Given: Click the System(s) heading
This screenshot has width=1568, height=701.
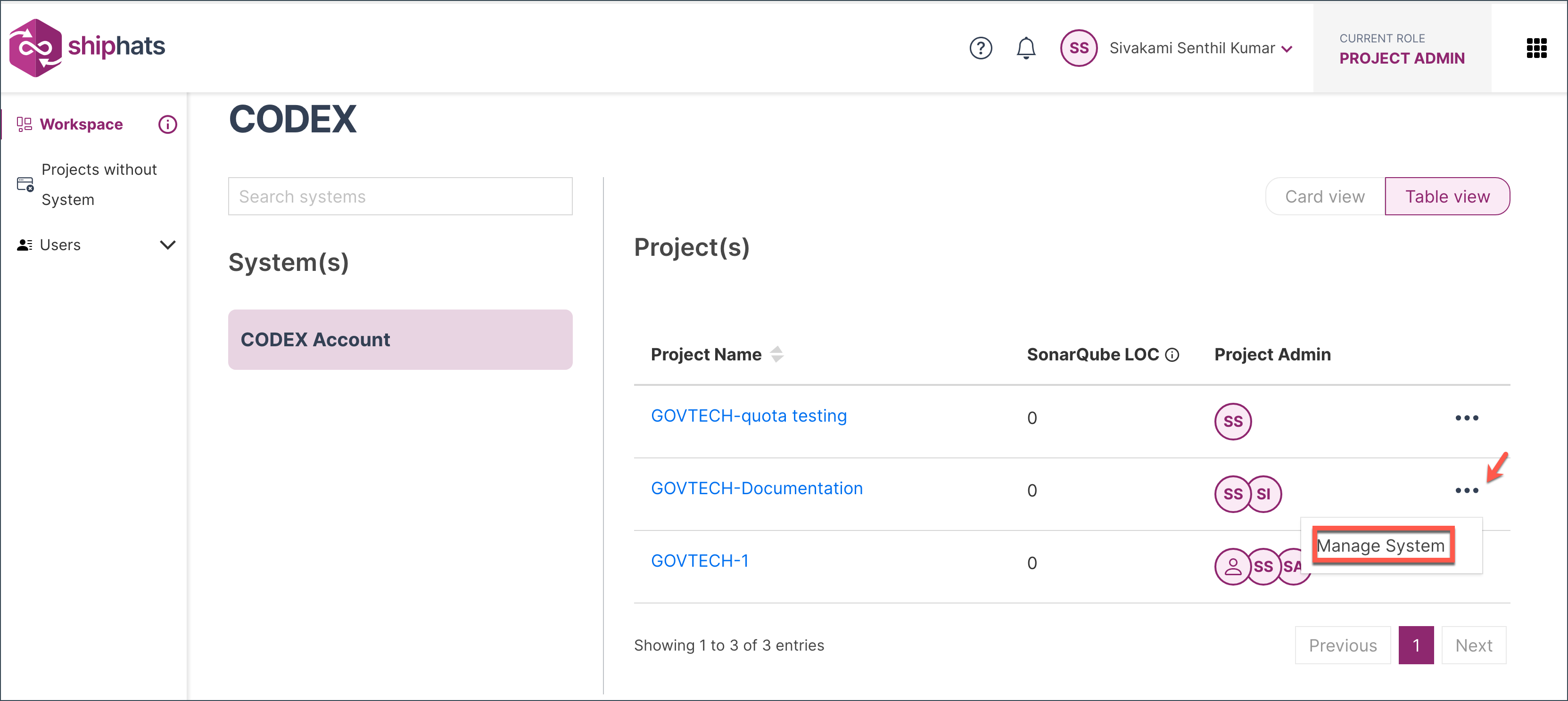Looking at the screenshot, I should tap(289, 262).
